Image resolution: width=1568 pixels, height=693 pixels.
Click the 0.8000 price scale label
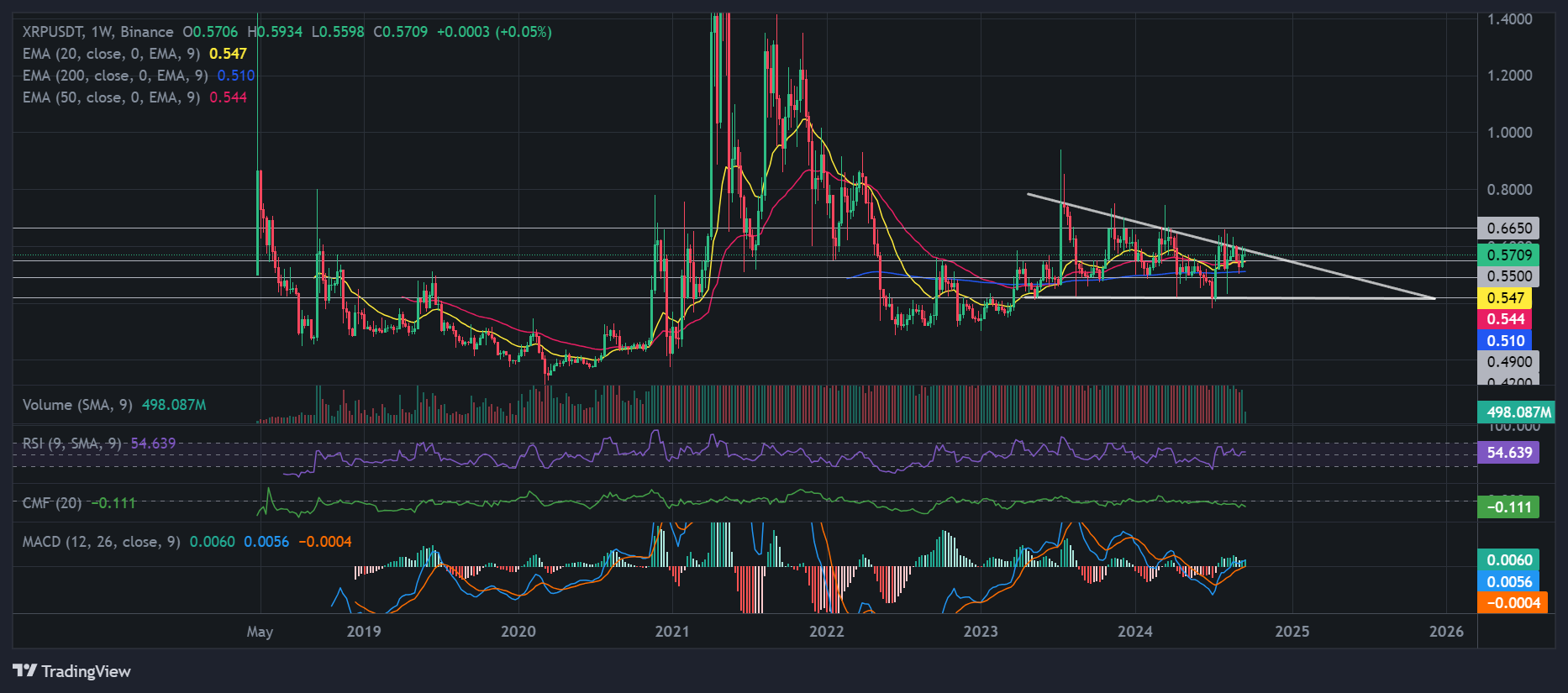click(1510, 190)
